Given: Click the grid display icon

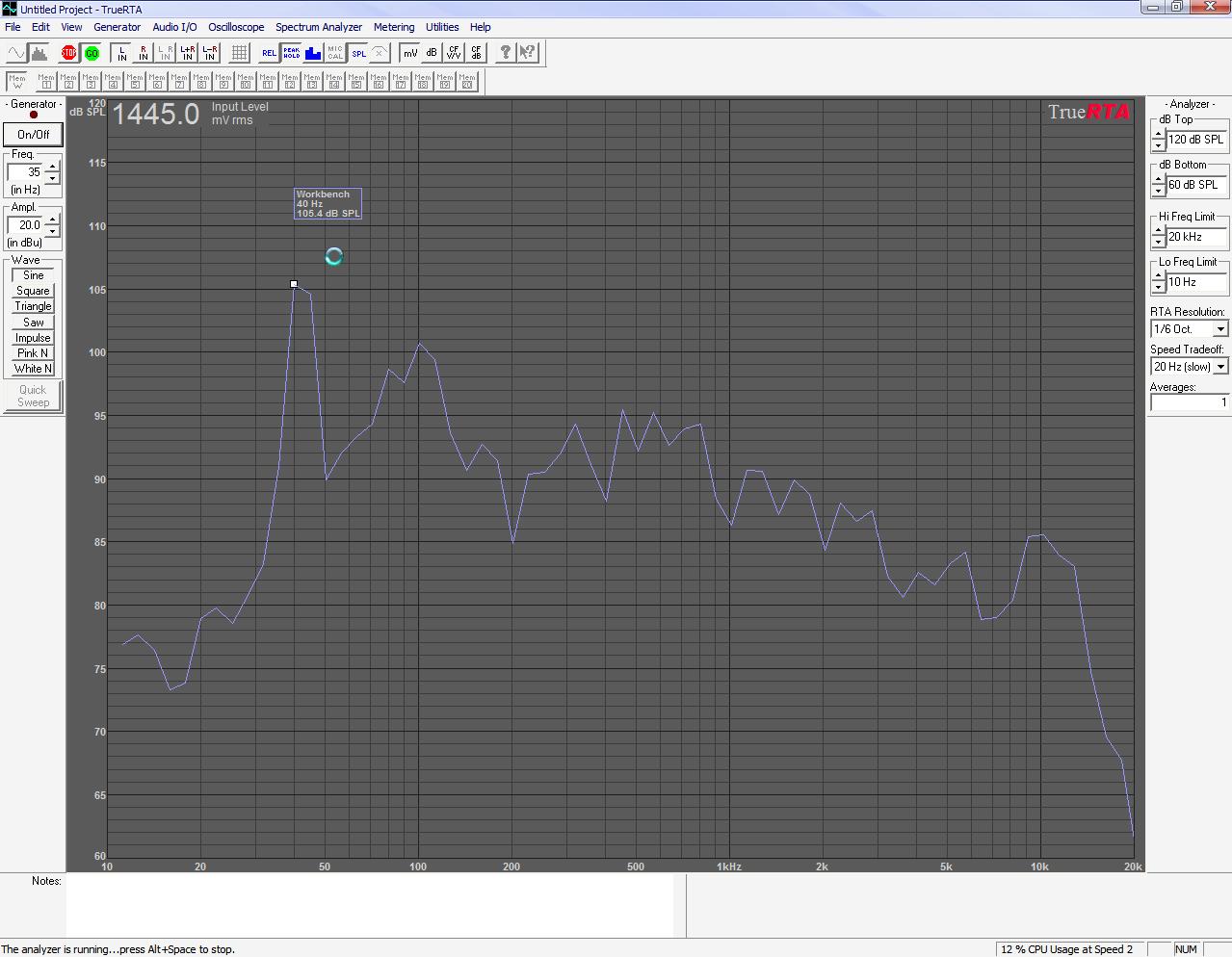Looking at the screenshot, I should 240,53.
